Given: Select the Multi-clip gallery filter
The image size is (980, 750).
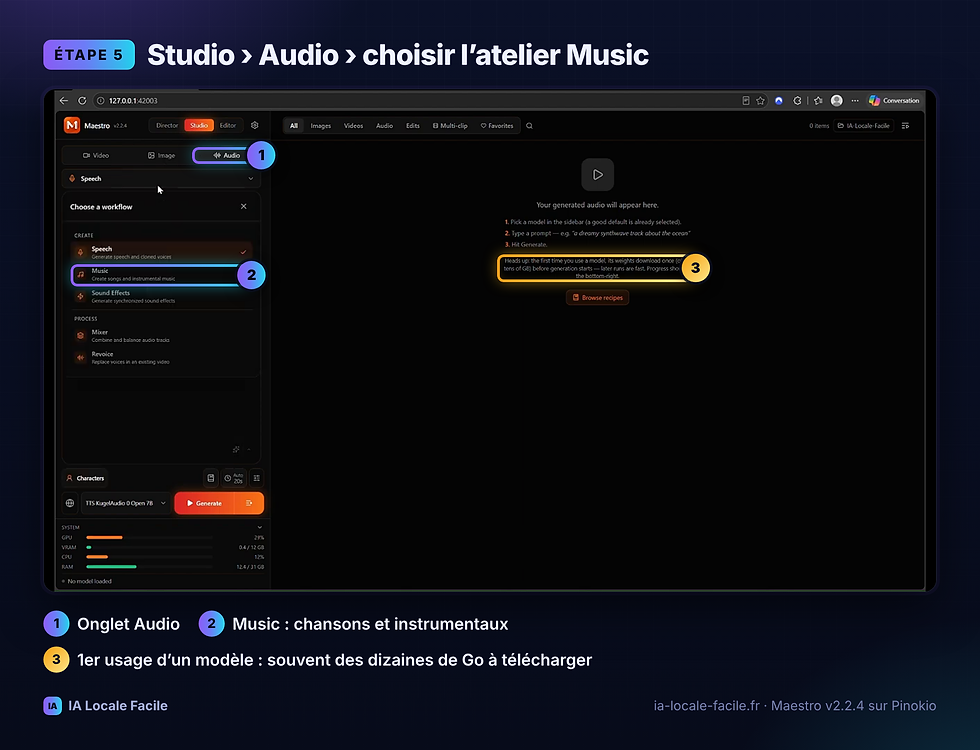Looking at the screenshot, I should (x=450, y=126).
